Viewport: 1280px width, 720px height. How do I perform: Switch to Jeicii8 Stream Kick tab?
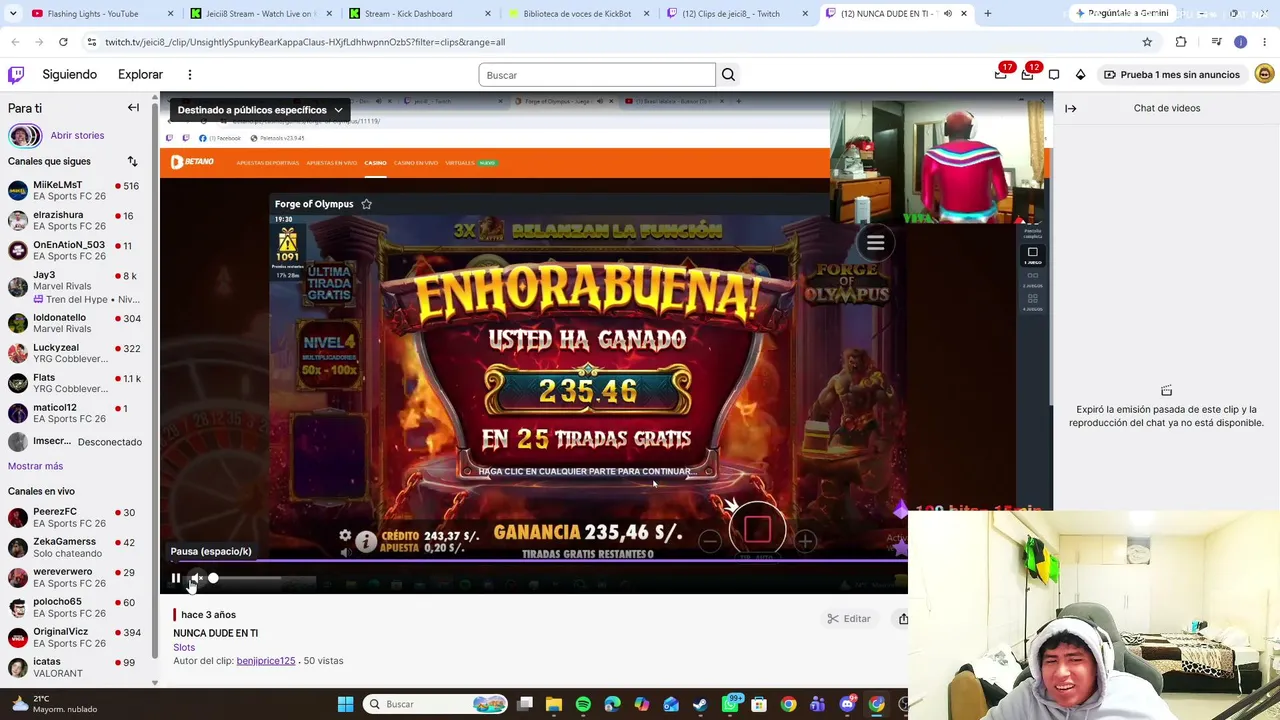tap(260, 14)
